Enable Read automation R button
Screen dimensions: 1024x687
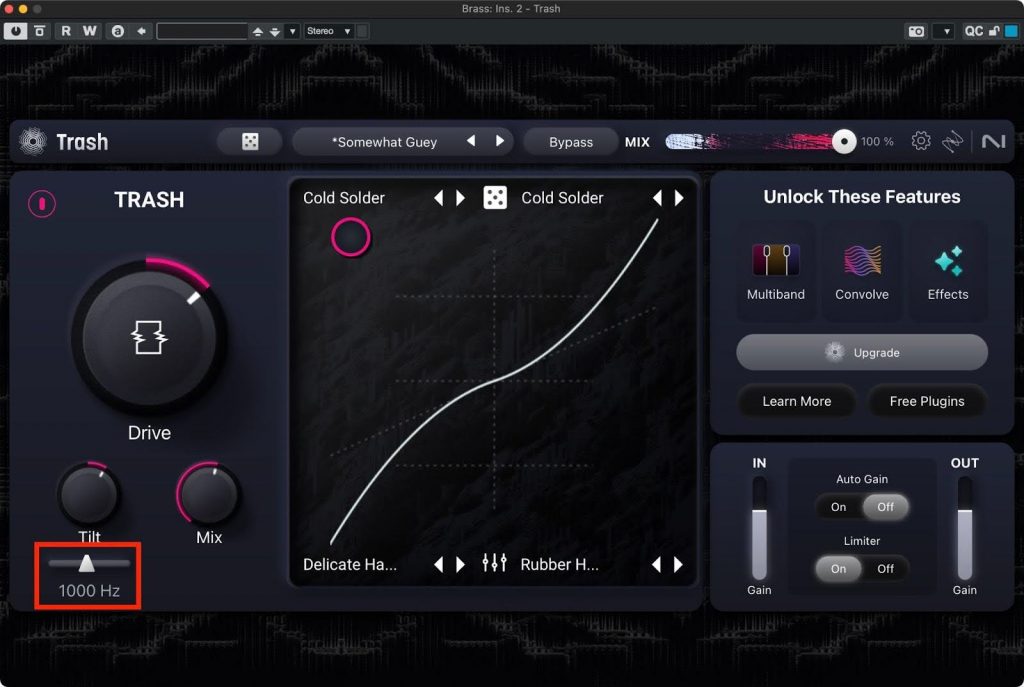point(66,31)
